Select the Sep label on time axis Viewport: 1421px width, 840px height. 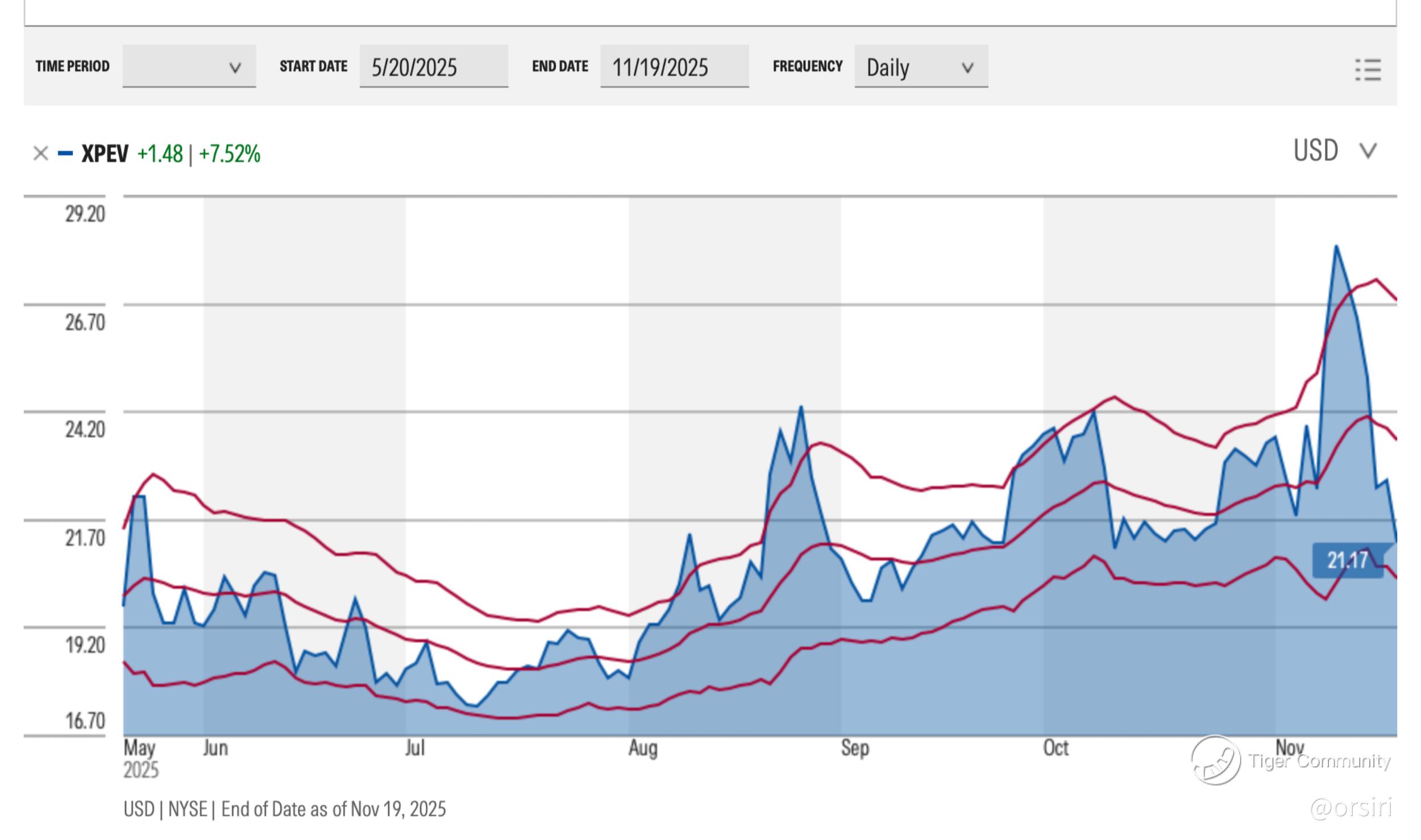[x=855, y=748]
